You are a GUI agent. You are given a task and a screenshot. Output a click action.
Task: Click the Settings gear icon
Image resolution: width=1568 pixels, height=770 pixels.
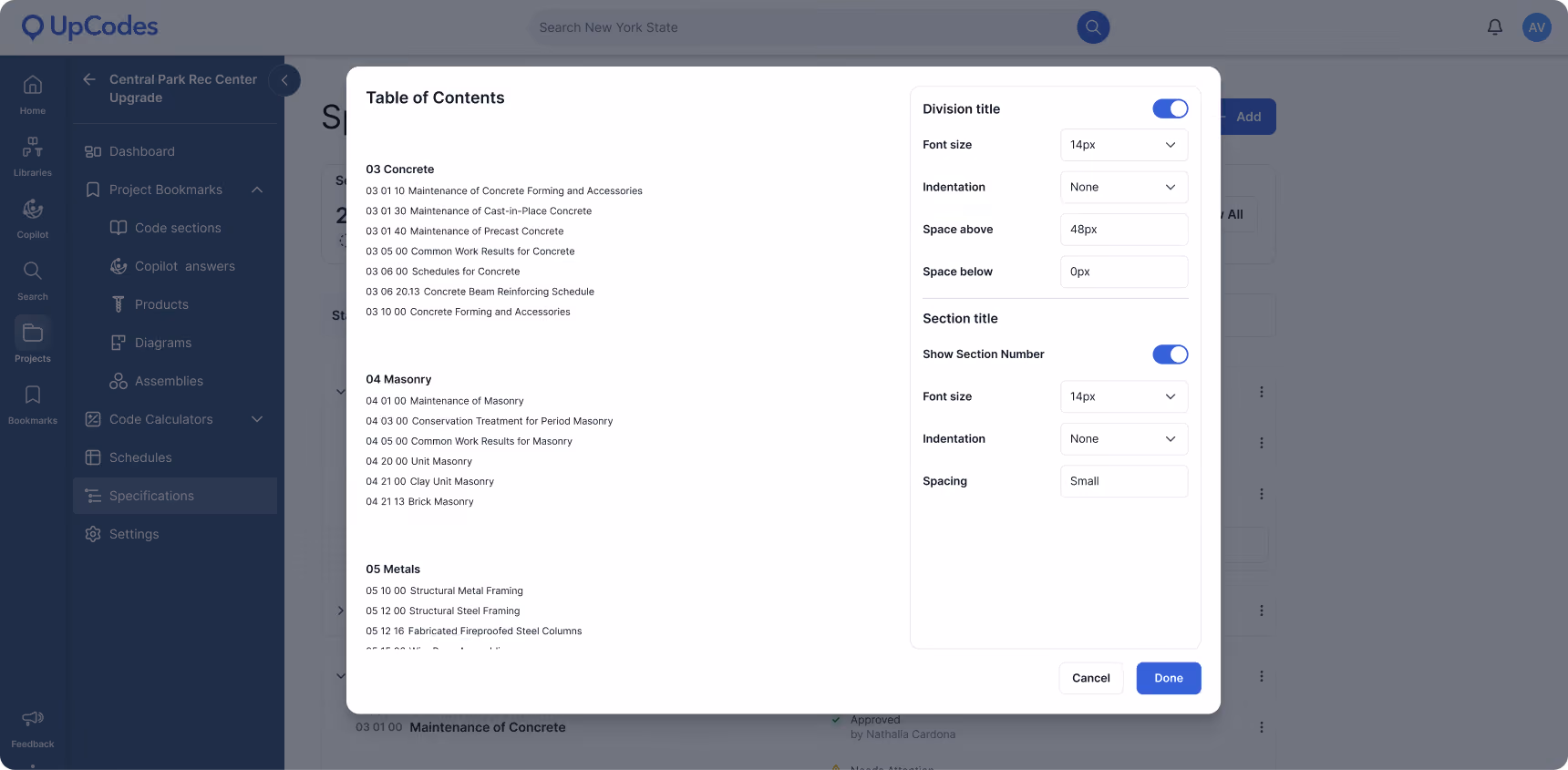coord(93,534)
